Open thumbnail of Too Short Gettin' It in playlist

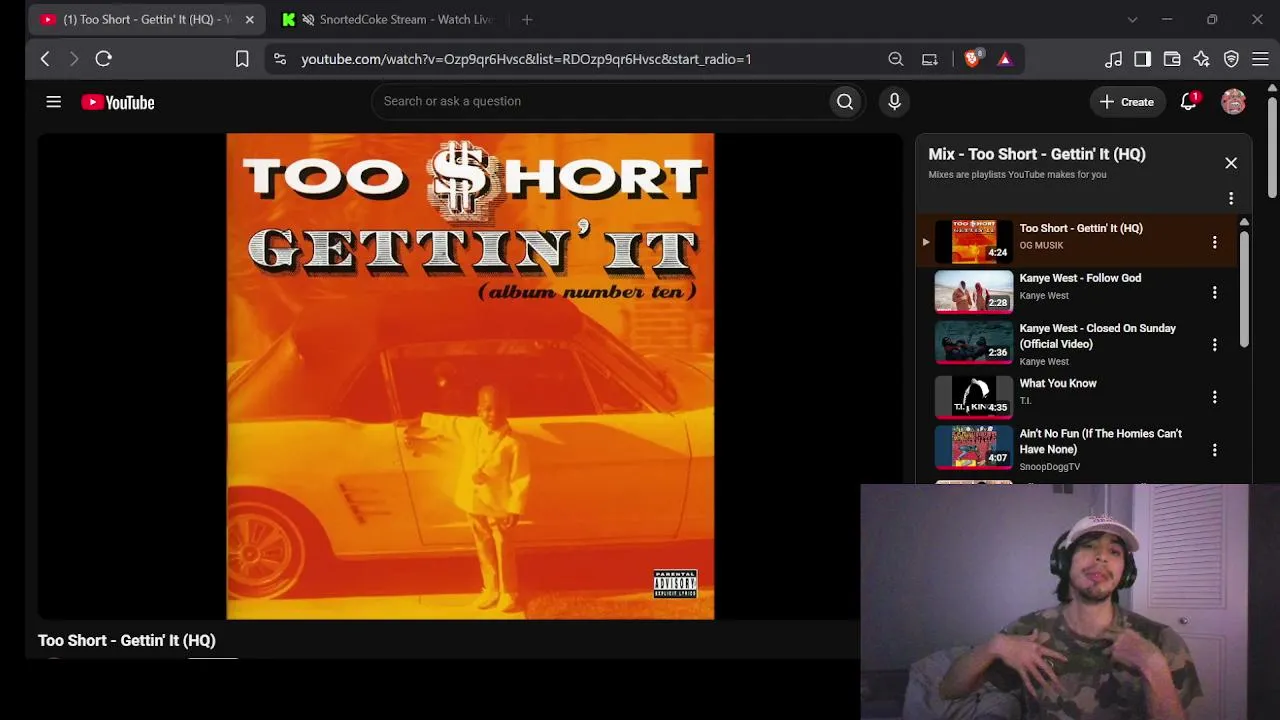(x=974, y=241)
